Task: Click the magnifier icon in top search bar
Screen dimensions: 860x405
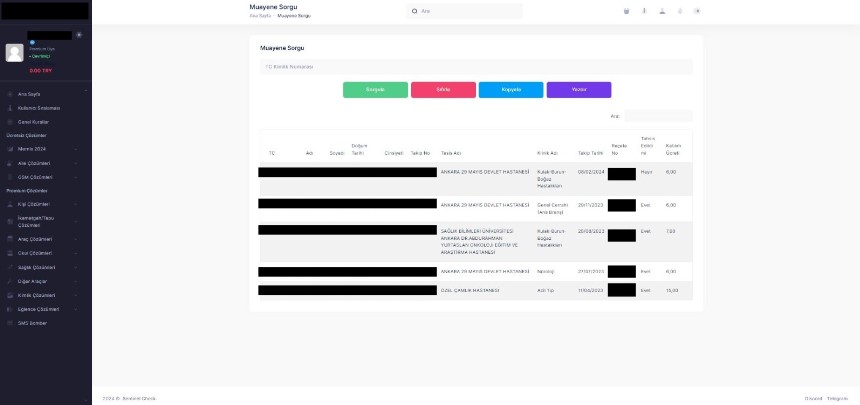Action: 414,11
